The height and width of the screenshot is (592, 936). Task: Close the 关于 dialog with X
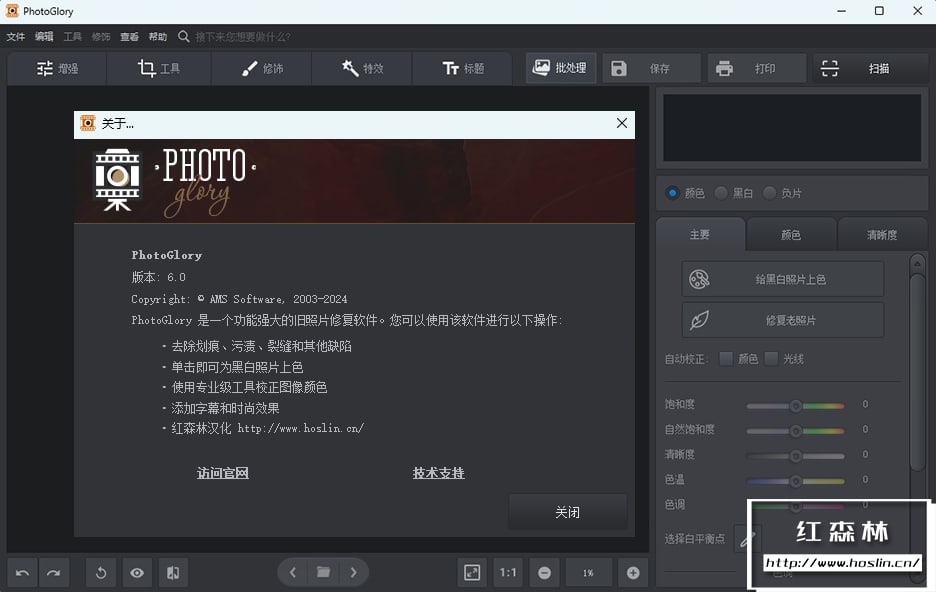621,123
